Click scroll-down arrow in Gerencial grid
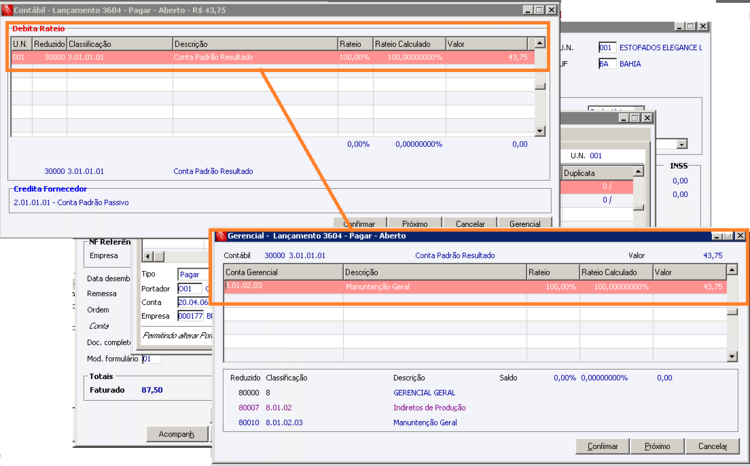750x466 pixels. 732,356
